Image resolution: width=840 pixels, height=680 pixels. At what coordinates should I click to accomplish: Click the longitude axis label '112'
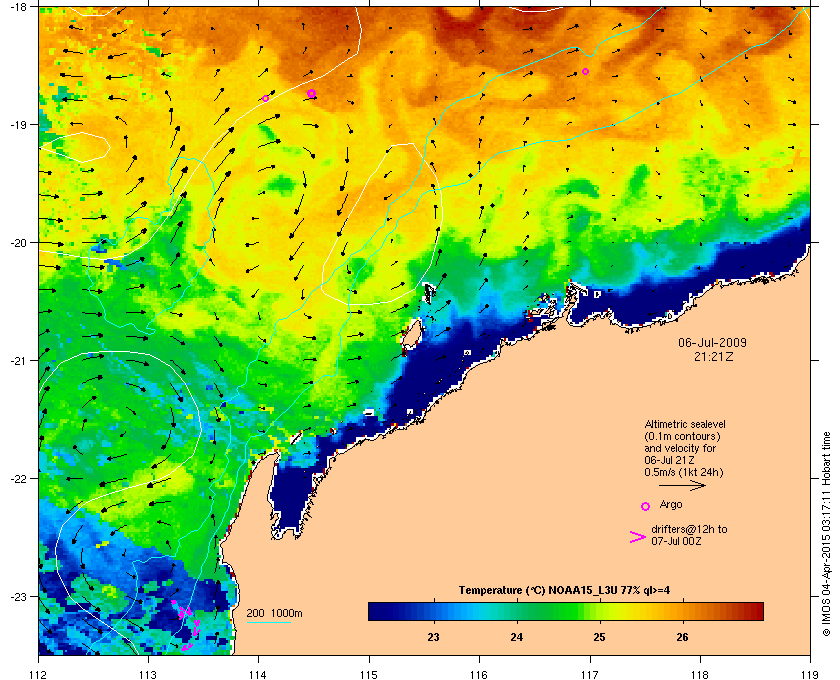(39, 675)
